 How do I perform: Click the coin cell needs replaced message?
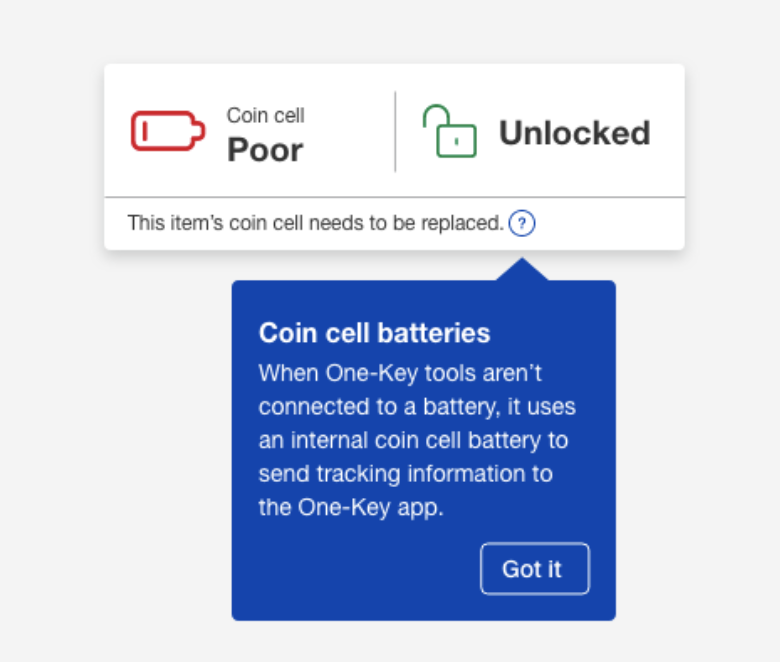316,223
